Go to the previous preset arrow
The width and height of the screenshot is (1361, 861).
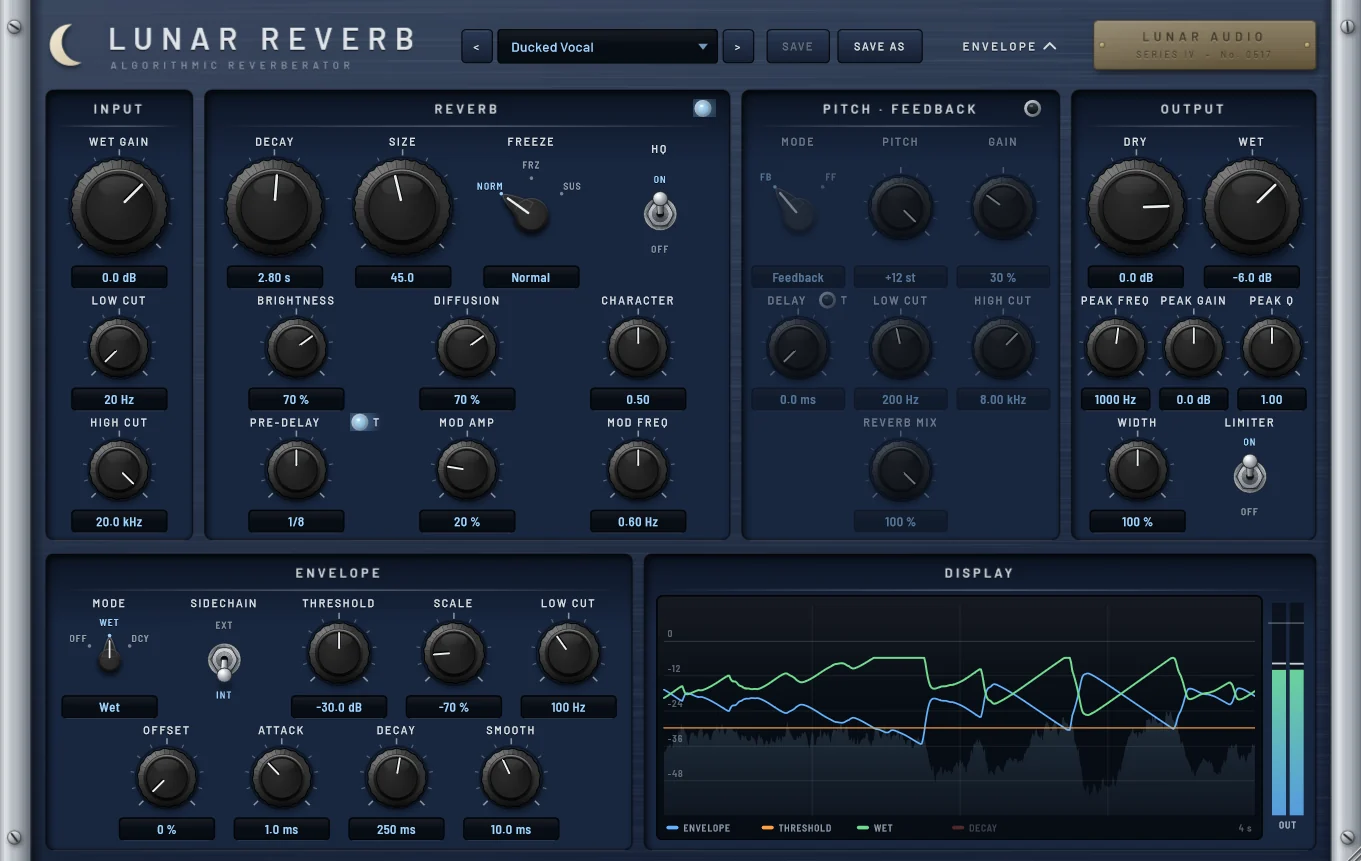(x=477, y=46)
